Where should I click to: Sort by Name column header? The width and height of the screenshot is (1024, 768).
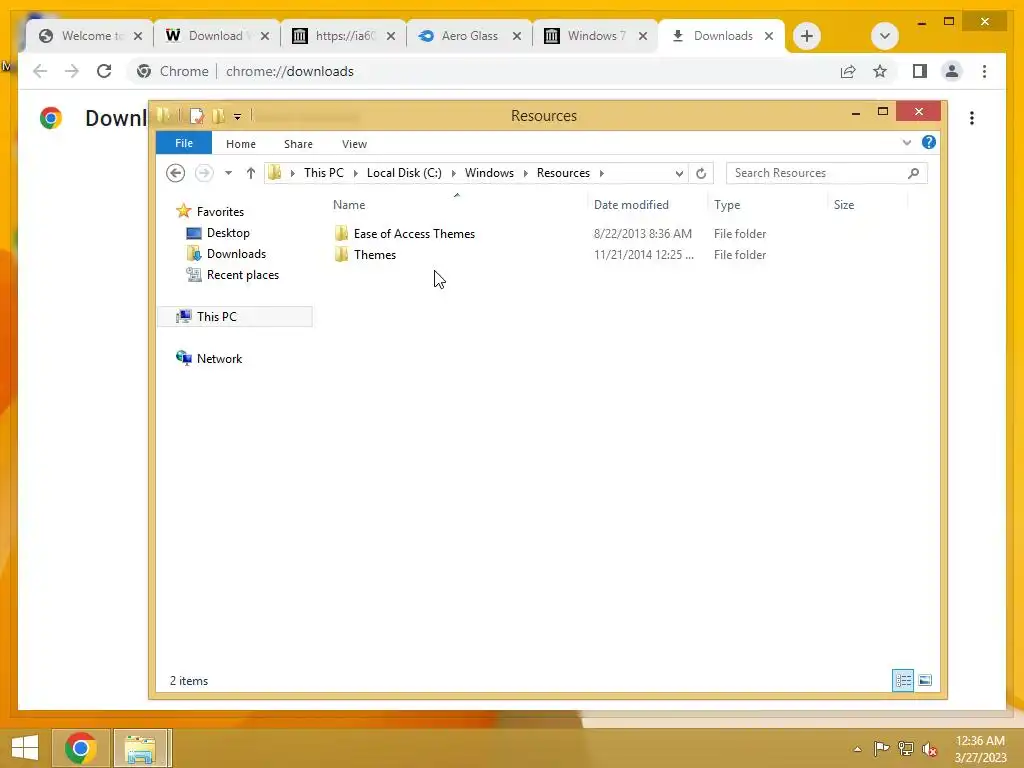point(349,205)
